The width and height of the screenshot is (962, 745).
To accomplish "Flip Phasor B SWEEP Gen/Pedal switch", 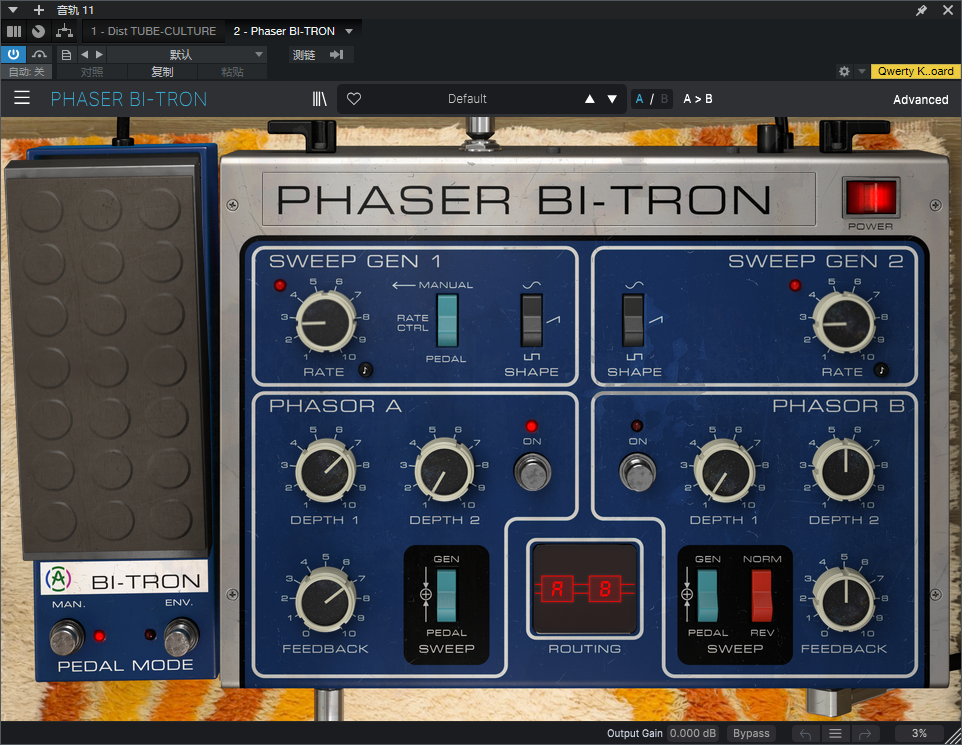I will pos(707,595).
